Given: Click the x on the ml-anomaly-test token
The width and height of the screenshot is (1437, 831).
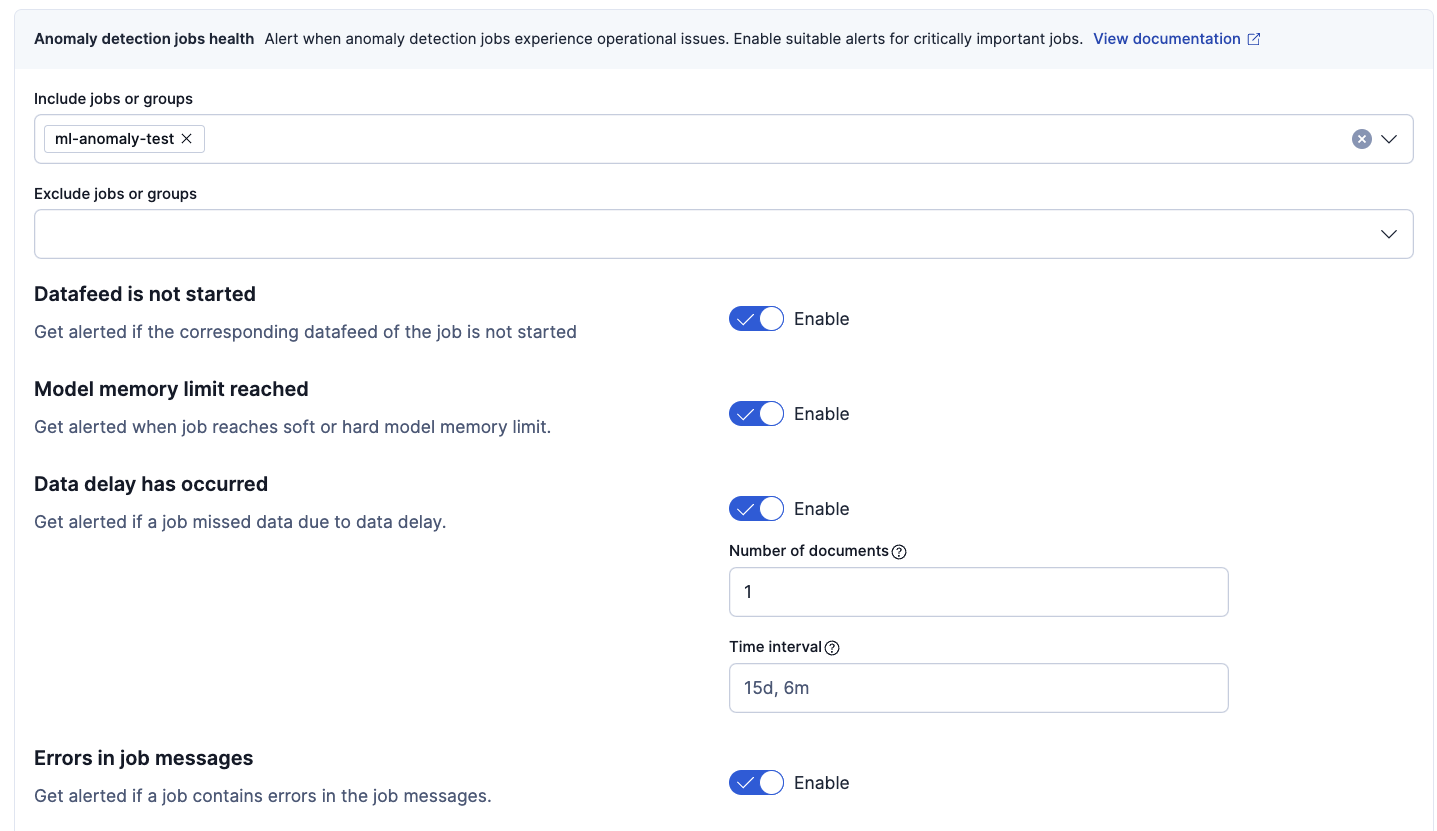Looking at the screenshot, I should click(x=187, y=139).
